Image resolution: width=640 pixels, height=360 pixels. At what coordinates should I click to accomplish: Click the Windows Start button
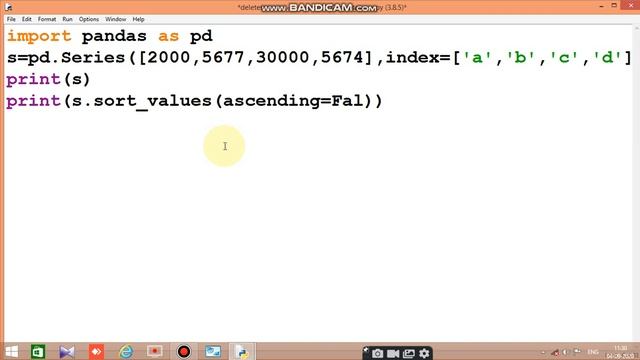12,351
